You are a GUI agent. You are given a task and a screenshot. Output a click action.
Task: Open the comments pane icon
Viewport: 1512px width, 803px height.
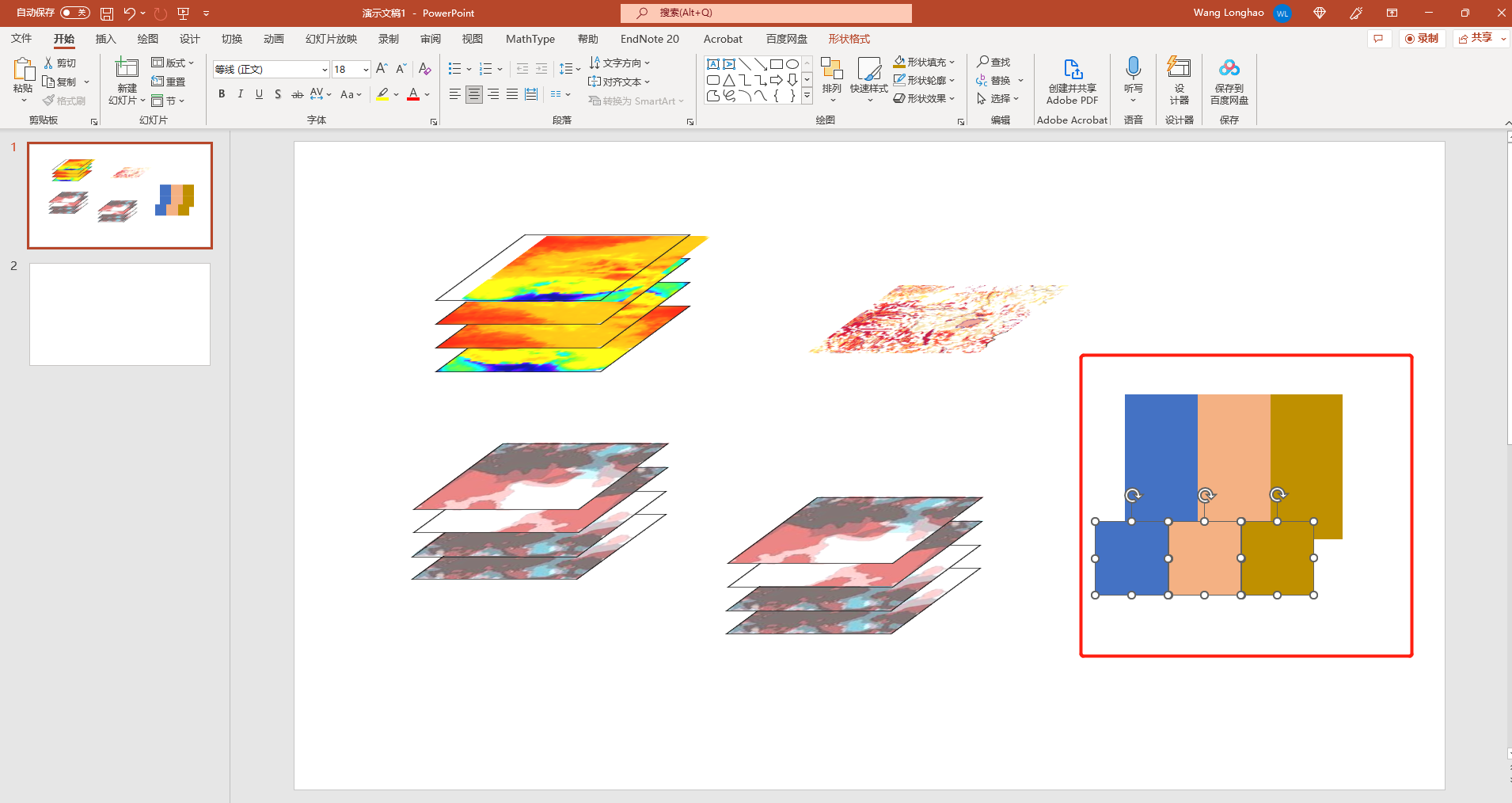tap(1379, 39)
